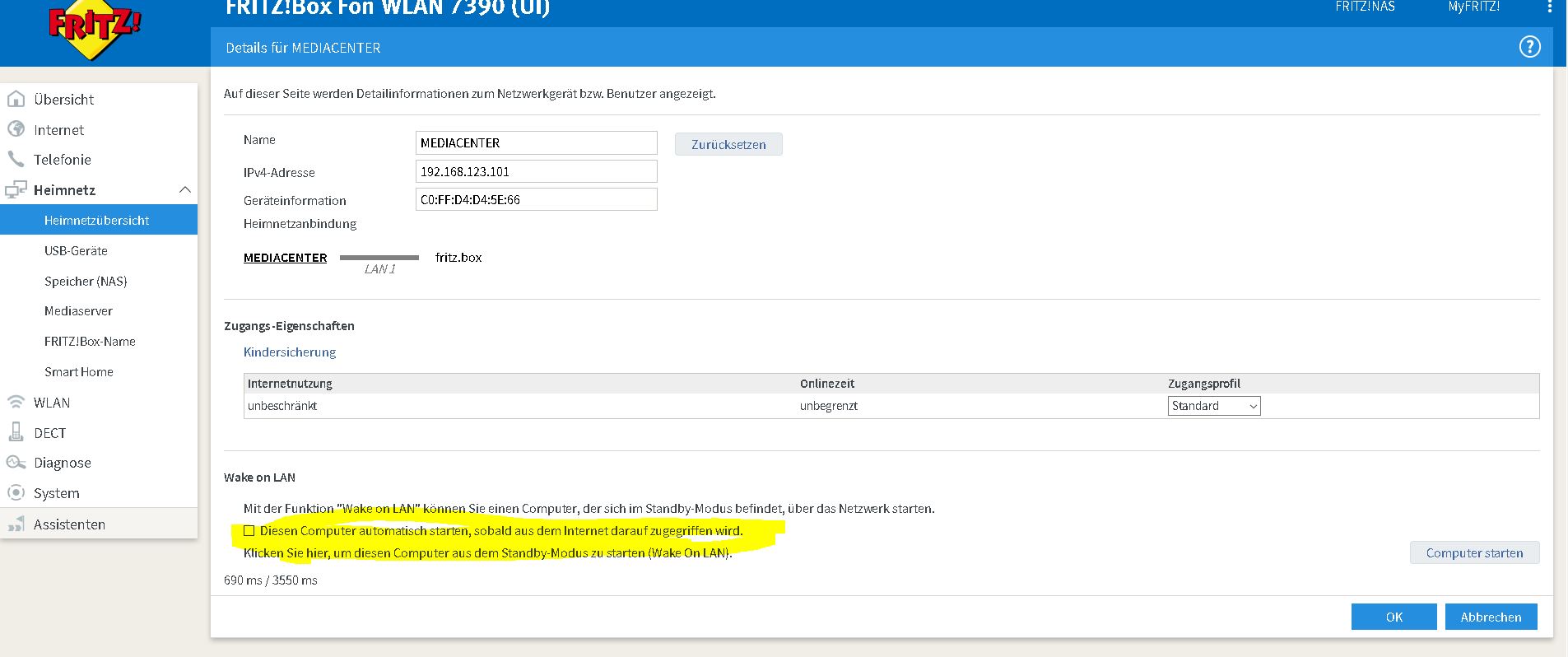The image size is (1568, 657).
Task: Select Heimnetz in the sidebar
Action: click(x=64, y=189)
